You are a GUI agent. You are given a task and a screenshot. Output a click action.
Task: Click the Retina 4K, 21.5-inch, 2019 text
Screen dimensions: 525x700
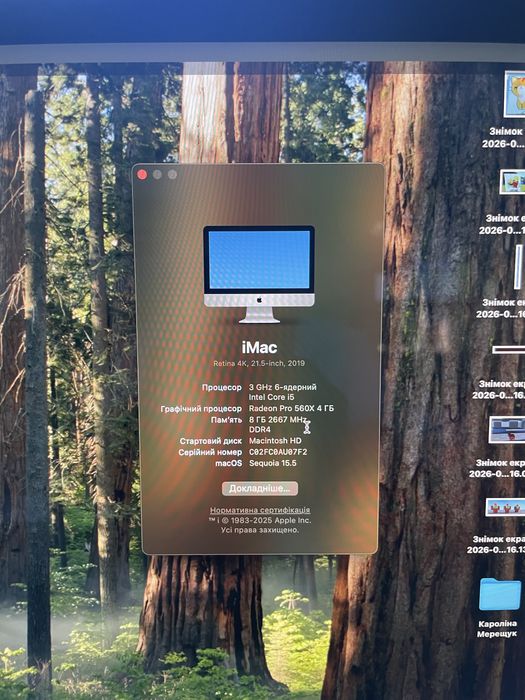click(259, 363)
